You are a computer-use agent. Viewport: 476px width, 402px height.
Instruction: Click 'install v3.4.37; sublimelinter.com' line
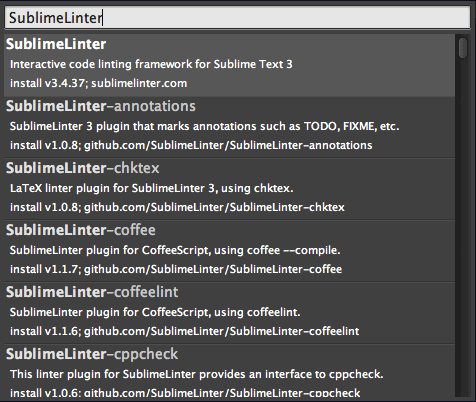coord(98,83)
